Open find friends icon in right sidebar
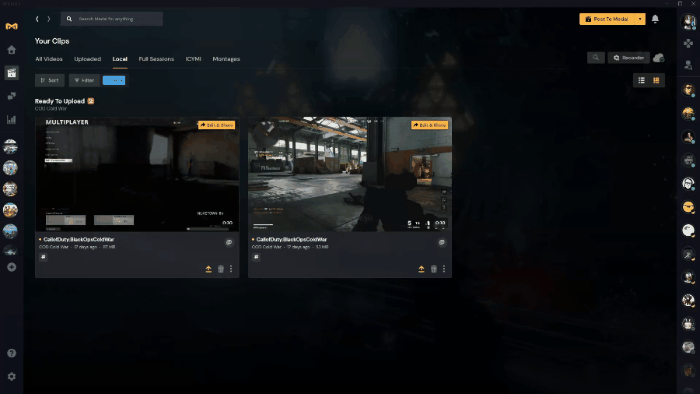The width and height of the screenshot is (700, 394). [x=688, y=65]
